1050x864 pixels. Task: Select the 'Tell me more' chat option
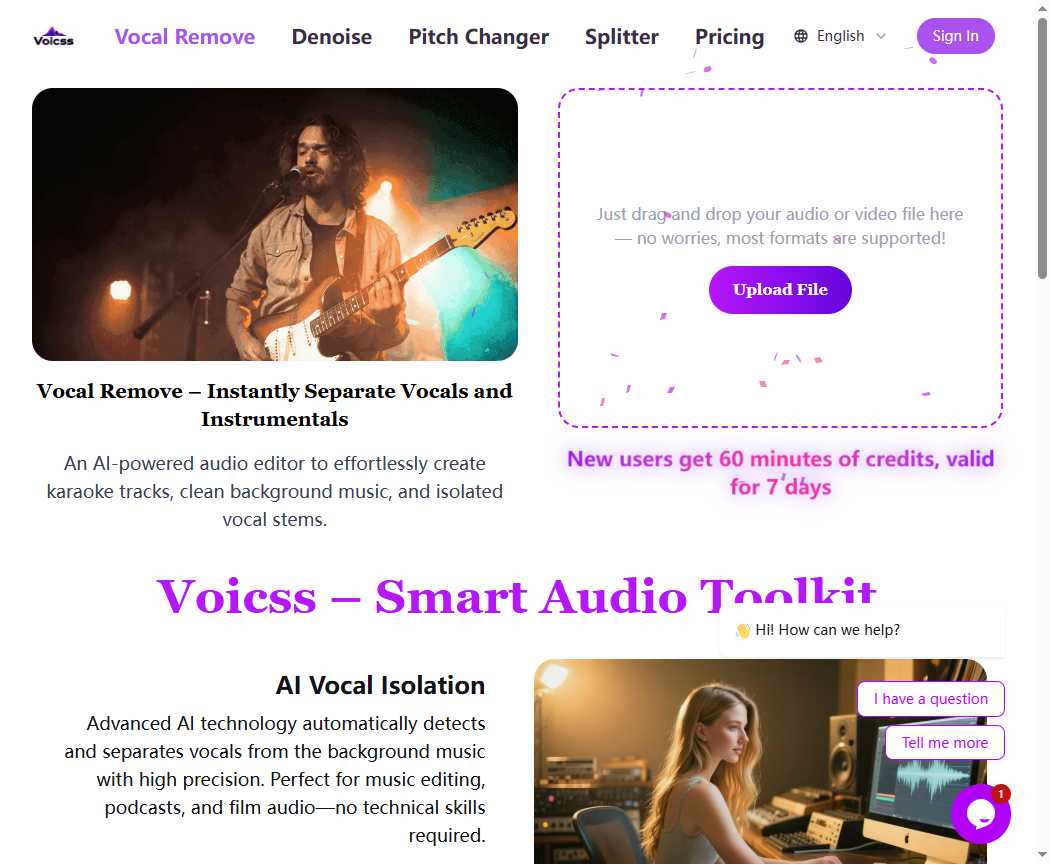pos(945,743)
